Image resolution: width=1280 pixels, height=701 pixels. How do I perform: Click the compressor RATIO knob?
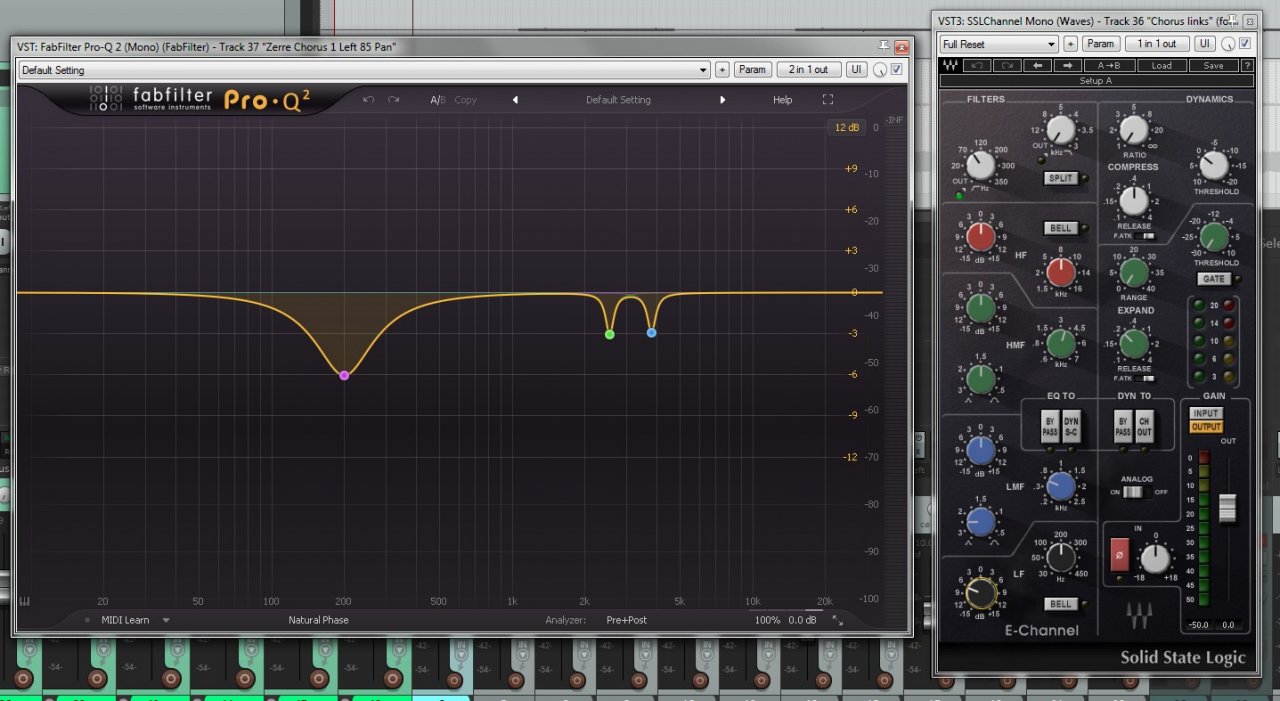[x=1133, y=130]
